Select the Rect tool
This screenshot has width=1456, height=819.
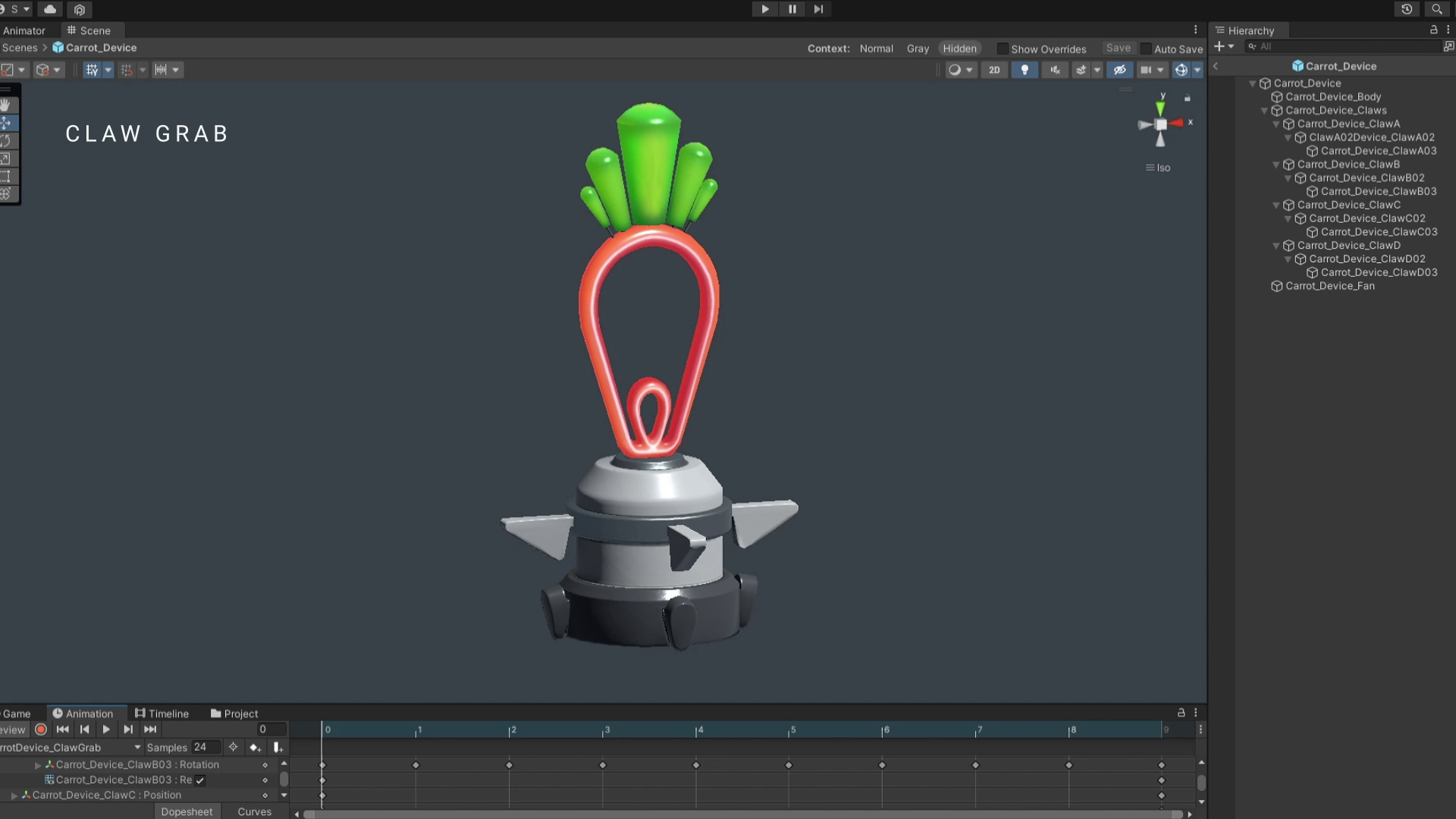tap(6, 177)
